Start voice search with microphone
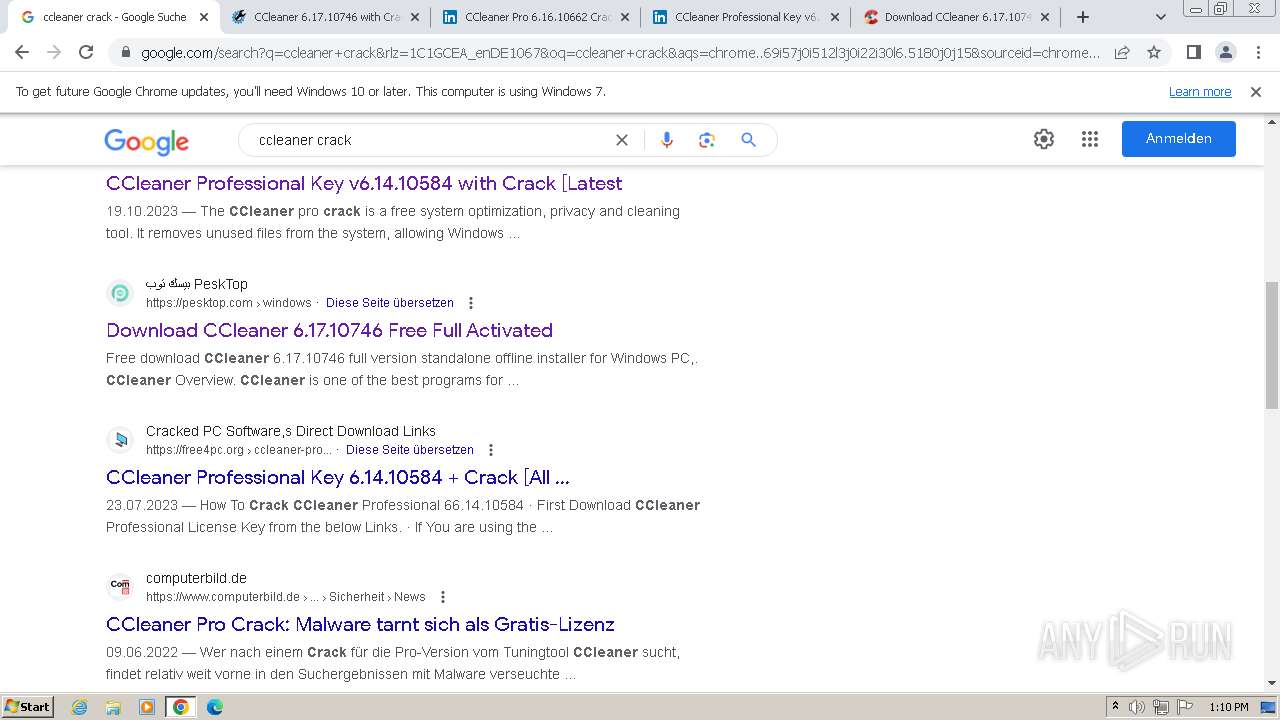The image size is (1280, 720). (667, 140)
